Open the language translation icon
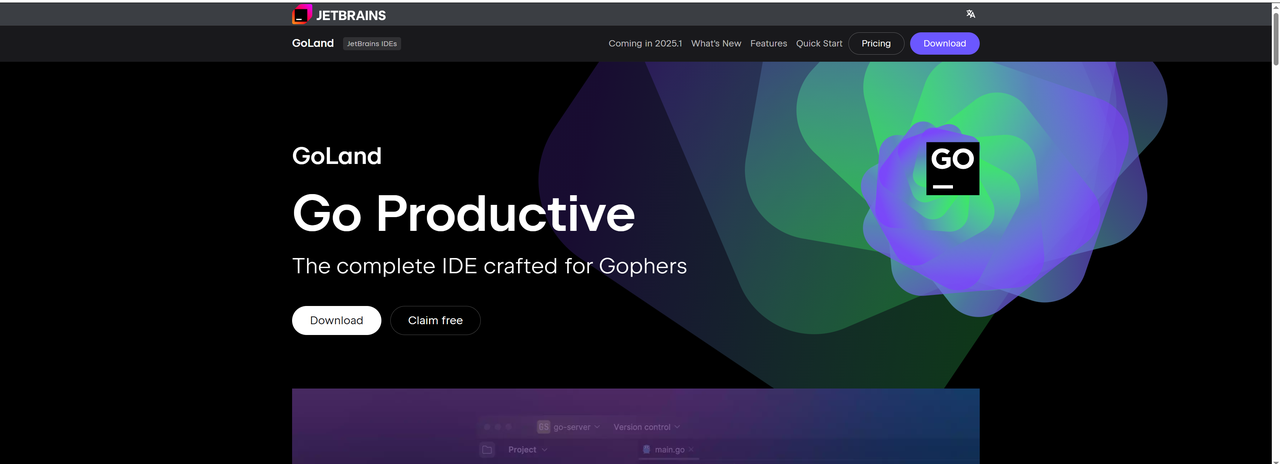 pos(970,14)
